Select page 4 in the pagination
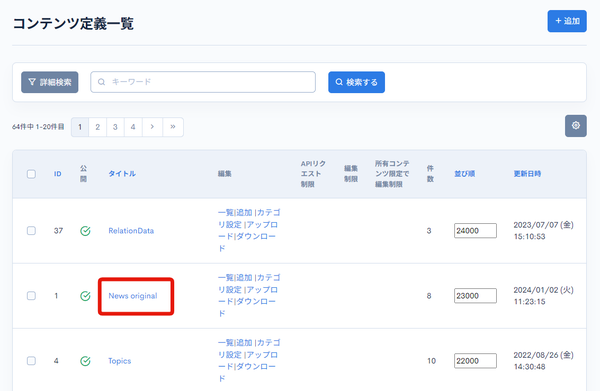The height and width of the screenshot is (391, 600). pyautogui.click(x=133, y=127)
